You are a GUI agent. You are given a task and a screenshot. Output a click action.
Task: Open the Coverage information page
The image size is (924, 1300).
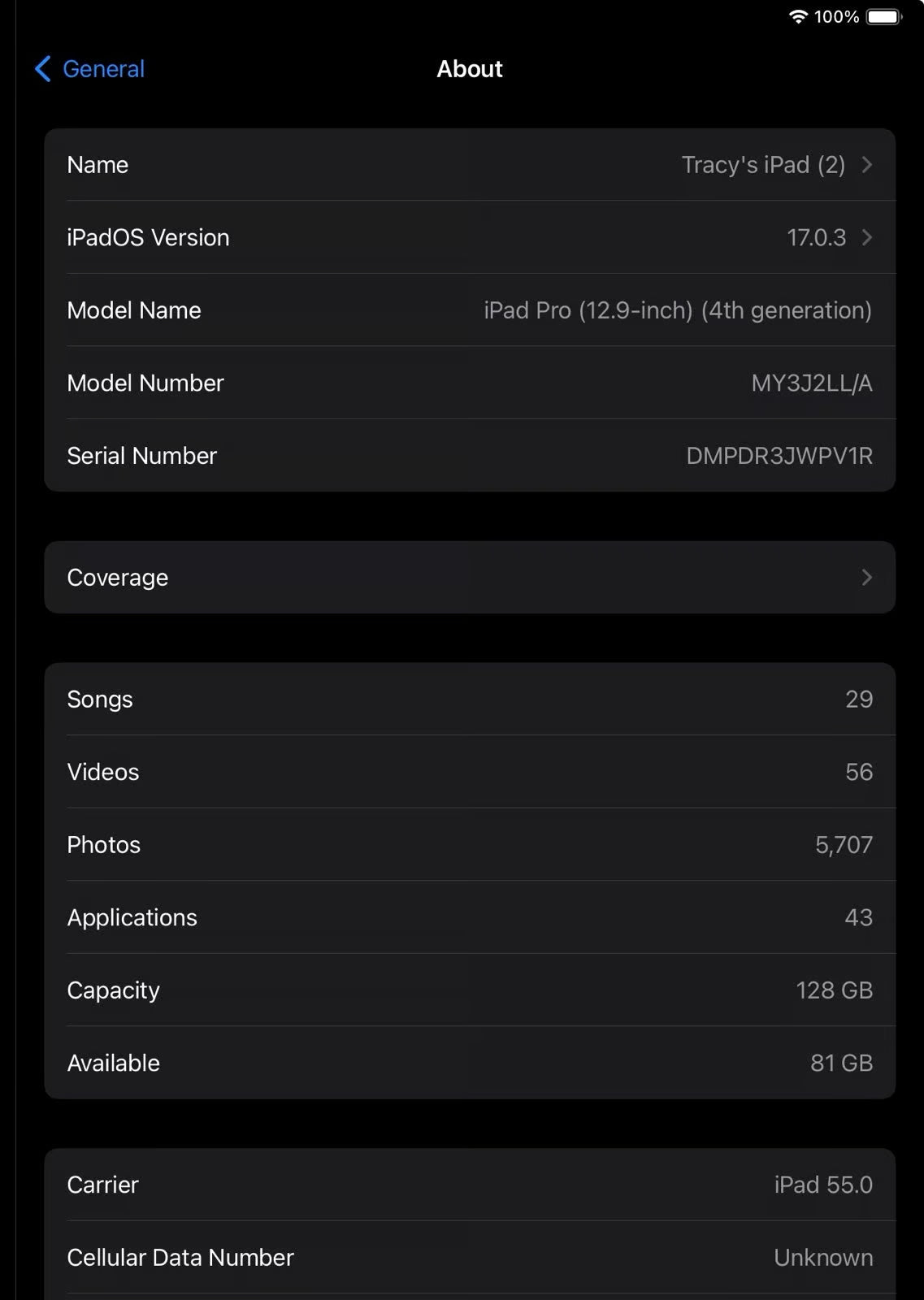[470, 577]
